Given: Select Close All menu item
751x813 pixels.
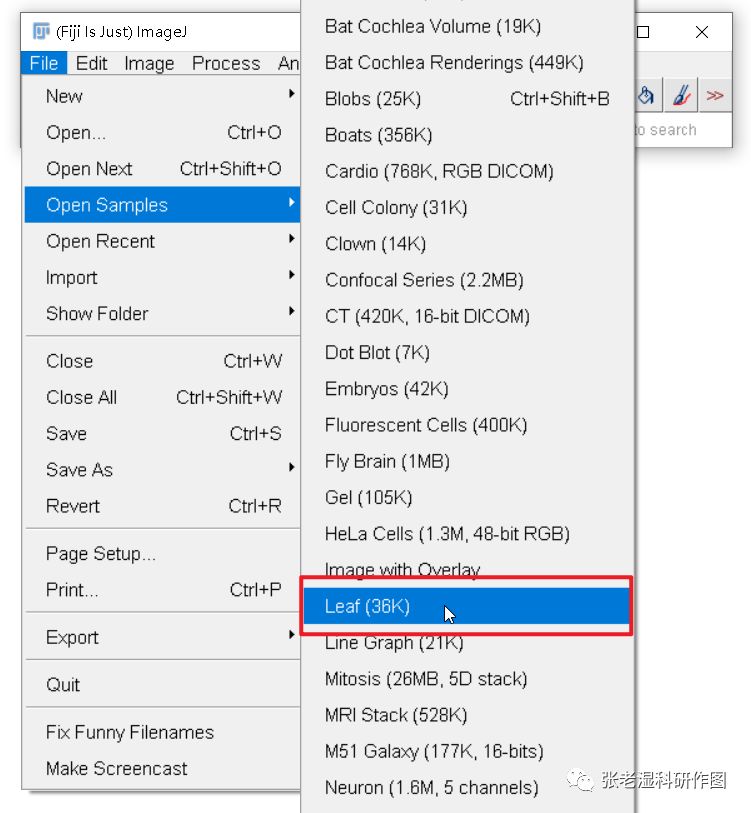Looking at the screenshot, I should (x=162, y=397).
